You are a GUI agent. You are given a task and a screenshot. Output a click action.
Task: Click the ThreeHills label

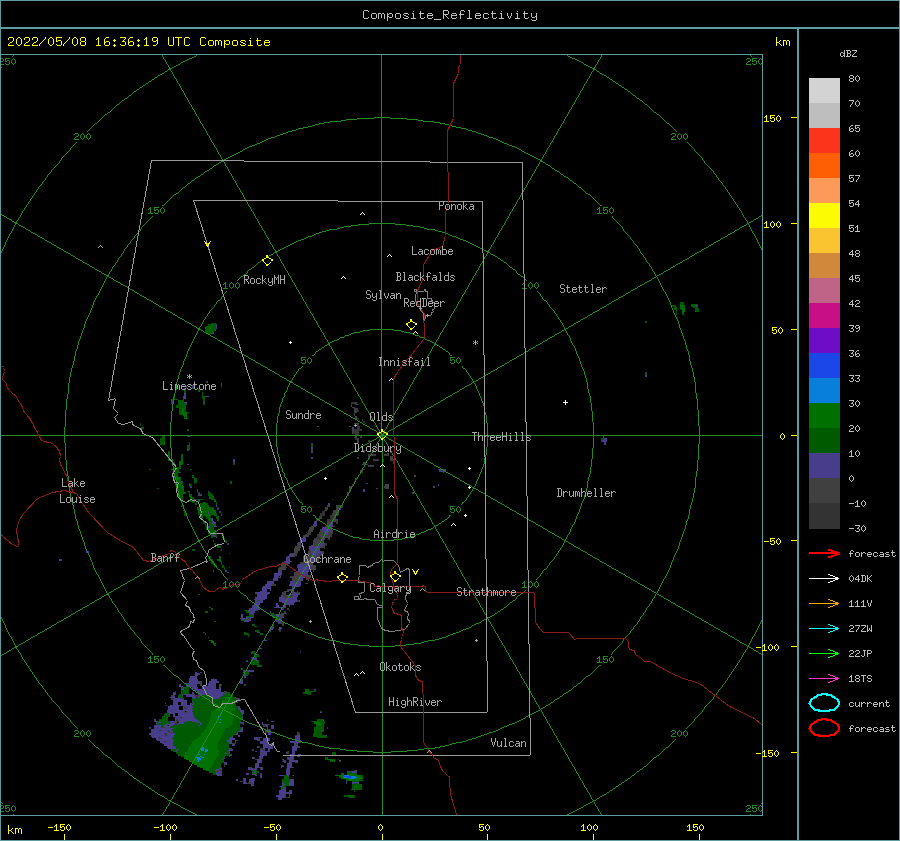coord(501,437)
